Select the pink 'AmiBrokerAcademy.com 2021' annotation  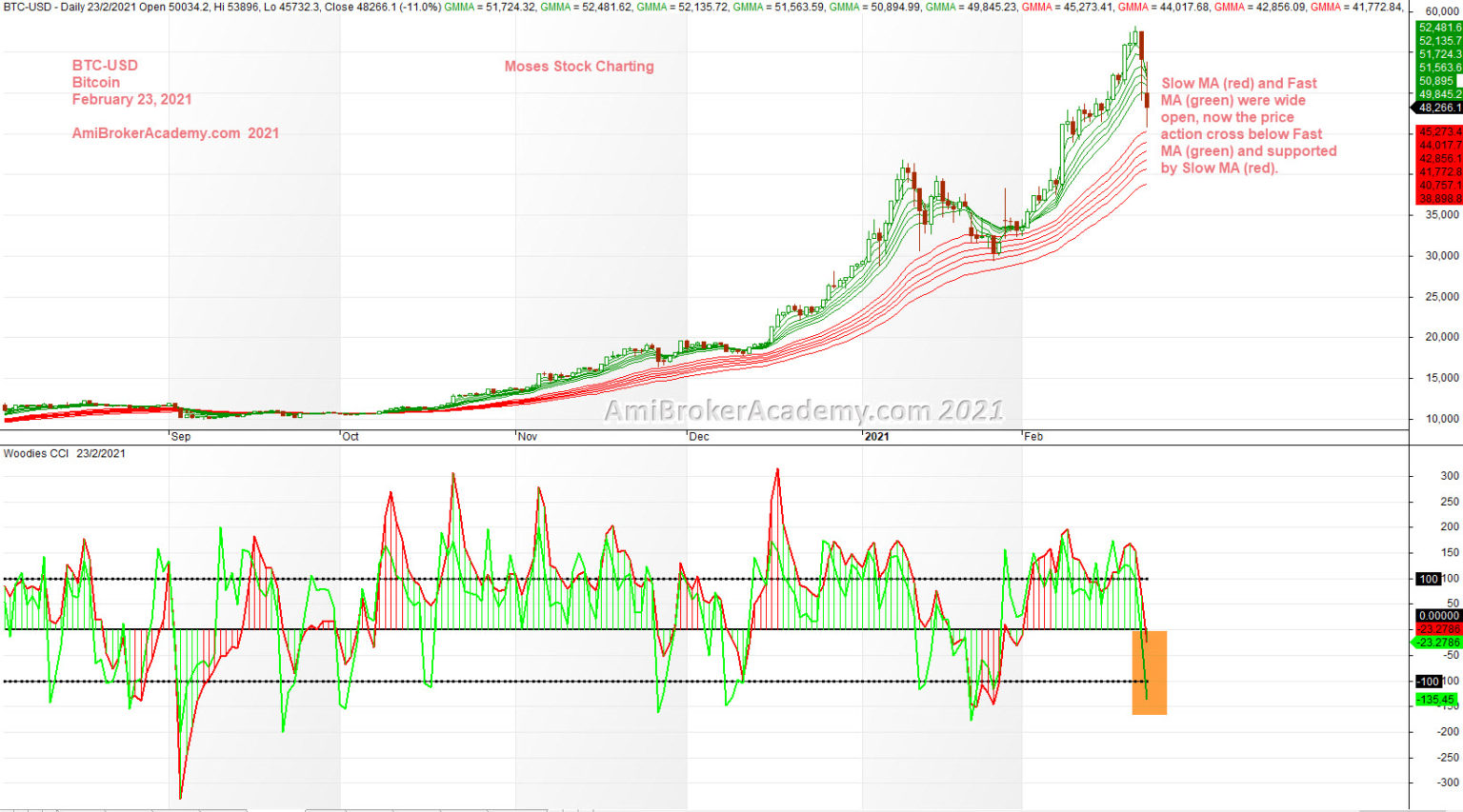(176, 133)
